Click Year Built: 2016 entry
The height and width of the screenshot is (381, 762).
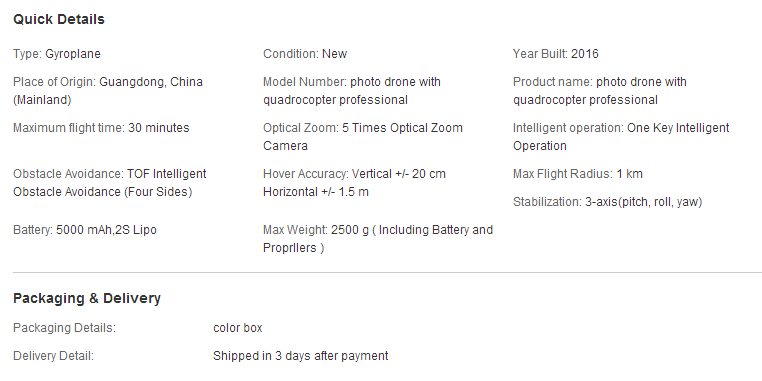tap(556, 54)
